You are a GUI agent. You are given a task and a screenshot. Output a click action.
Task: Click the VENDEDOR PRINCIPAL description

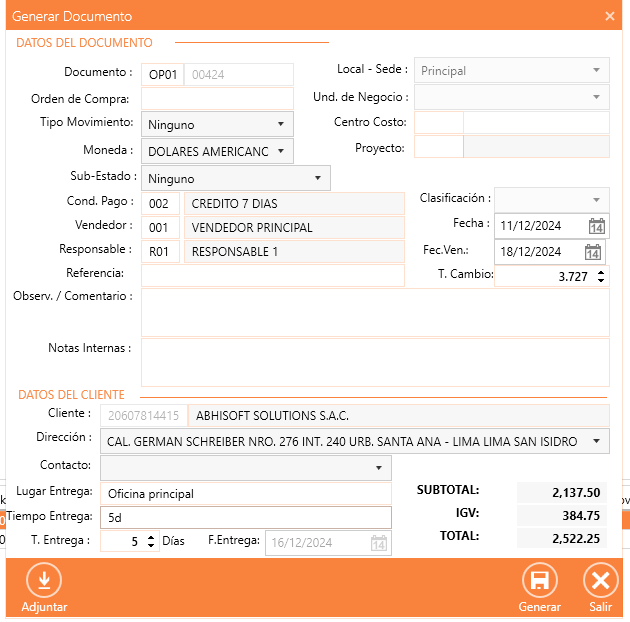click(295, 227)
